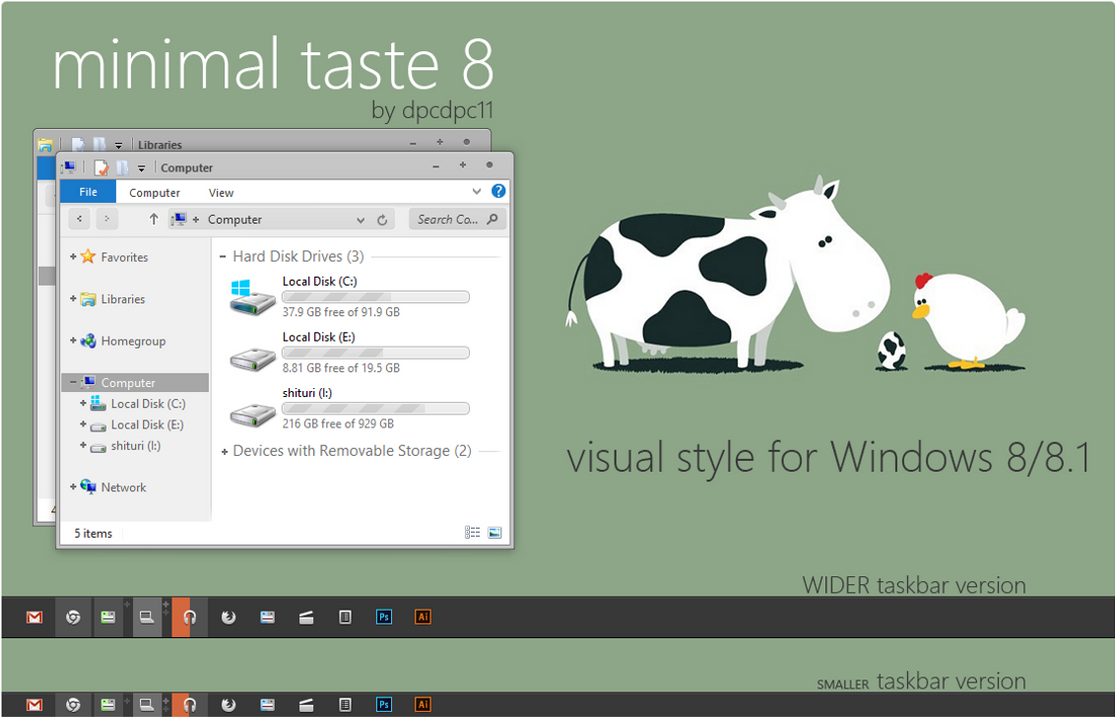This screenshot has height=717, width=1115.
Task: Click the Local Disk (C:) capacity bar
Action: 375,297
